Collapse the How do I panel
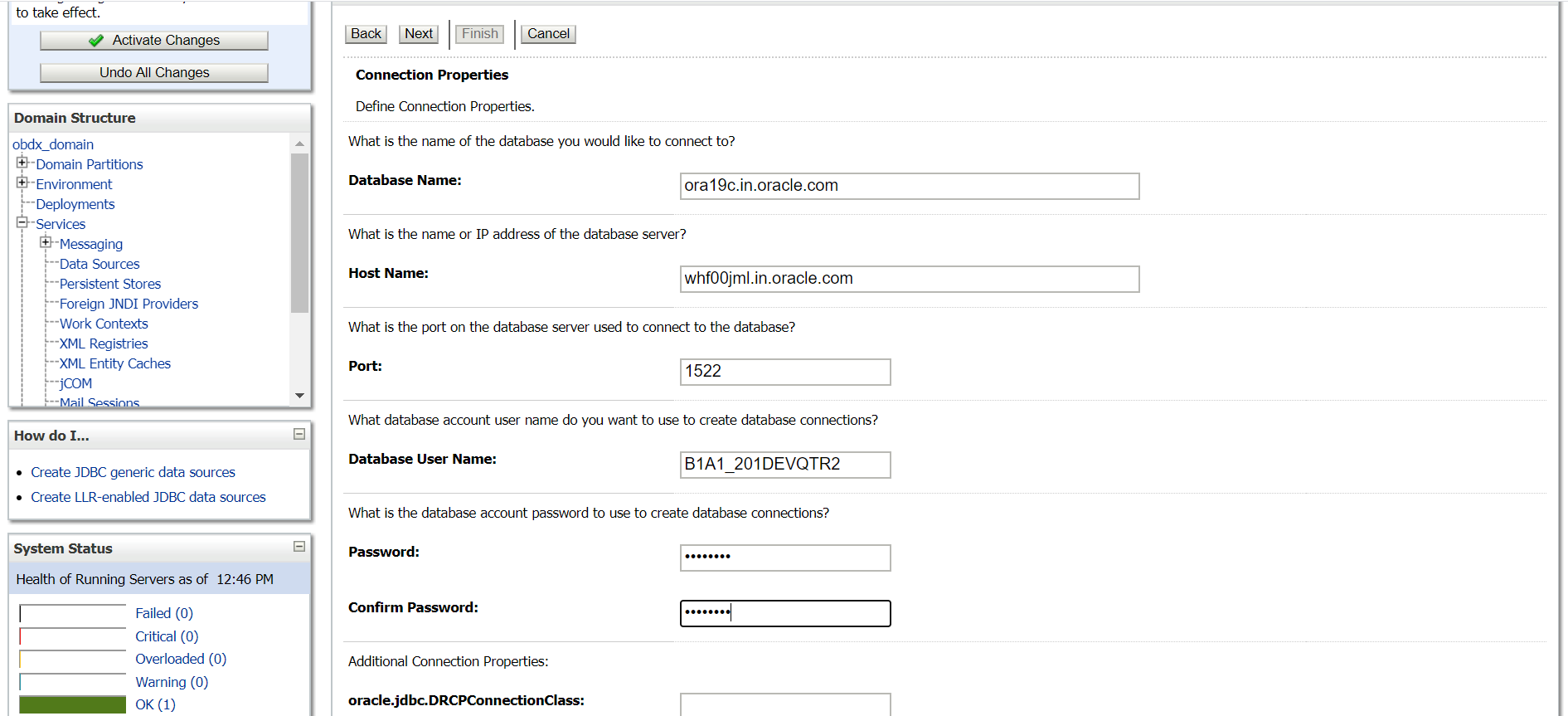Image resolution: width=1568 pixels, height=716 pixels. click(299, 434)
